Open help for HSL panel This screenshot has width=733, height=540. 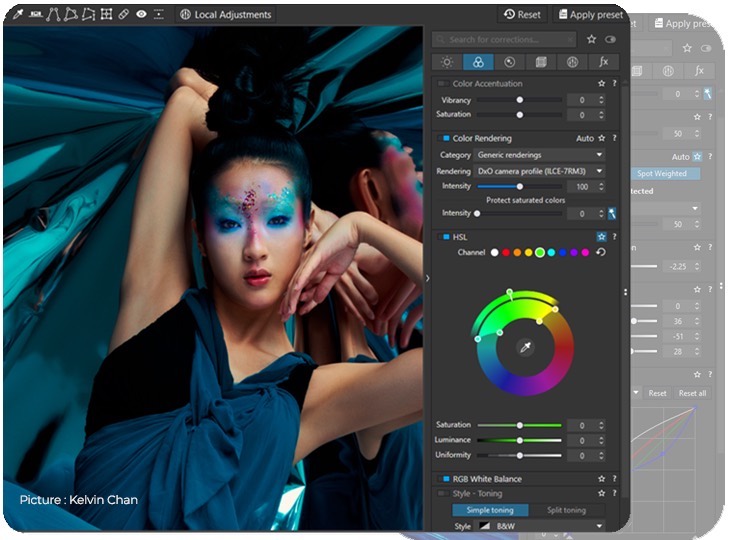[x=614, y=237]
